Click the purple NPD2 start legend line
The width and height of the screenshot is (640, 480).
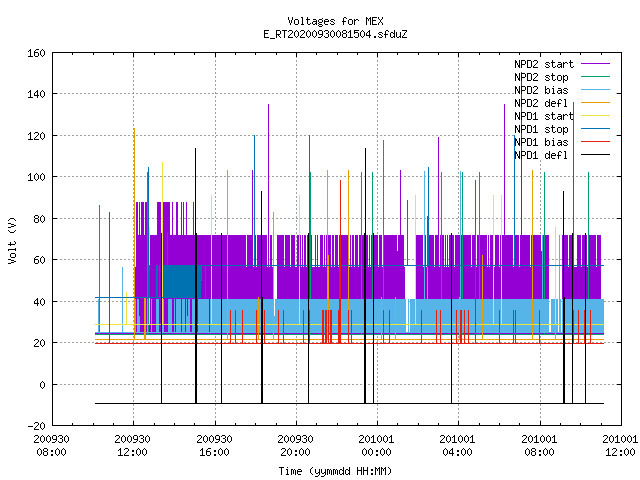(595, 64)
